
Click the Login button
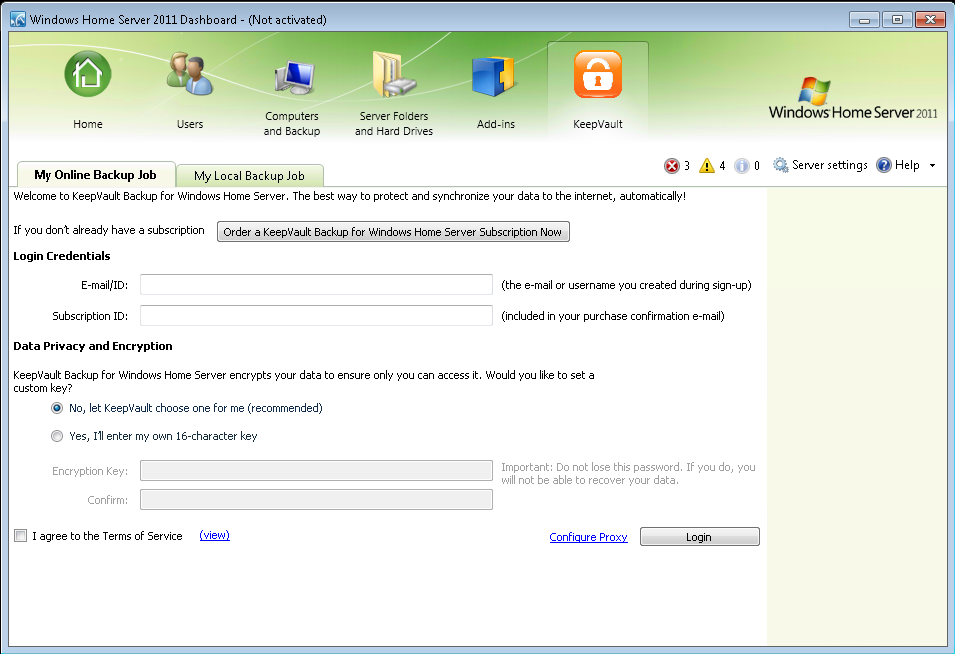699,537
